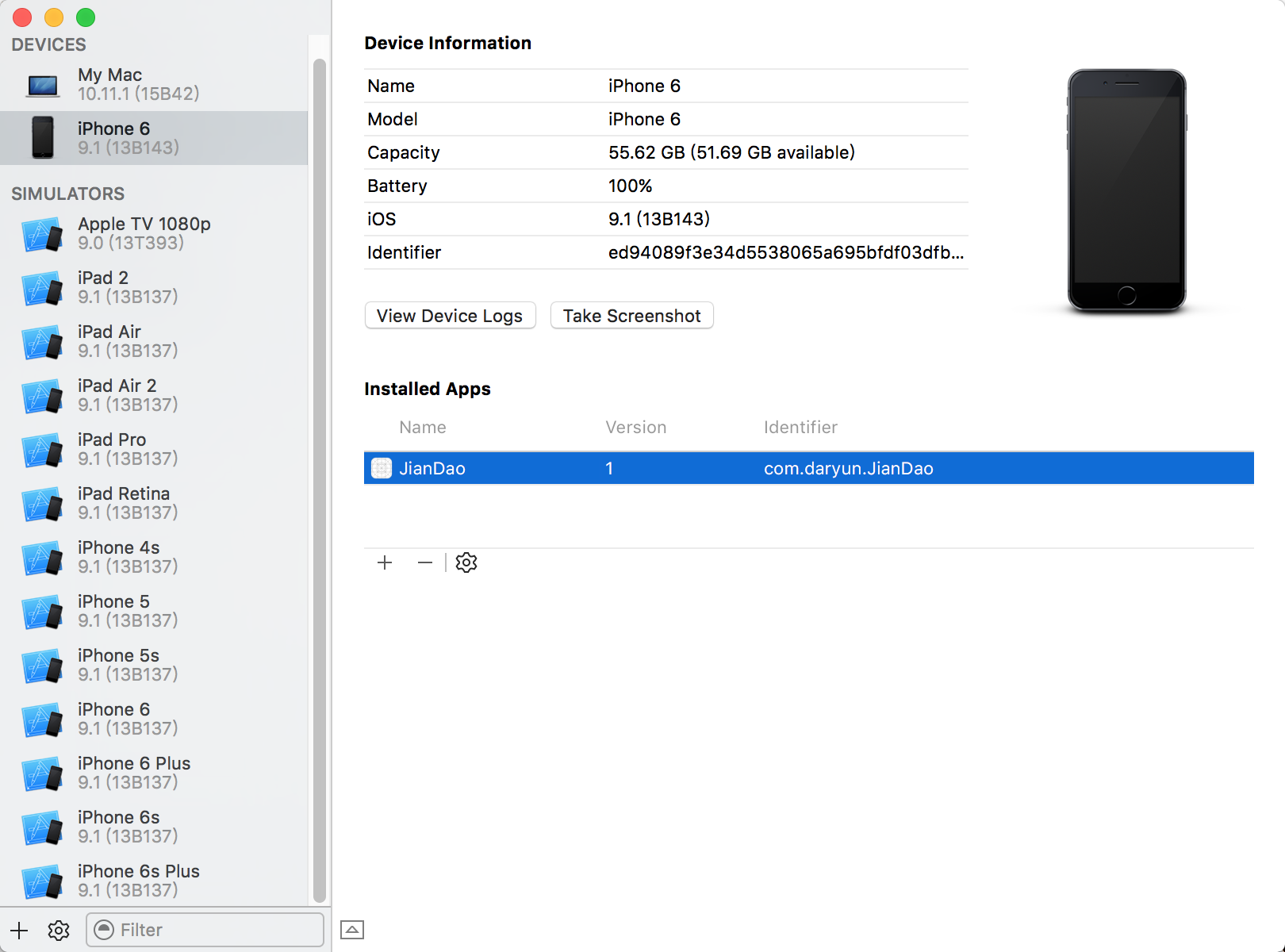
Task: Click iPhone 6s simulator icon
Action: [x=43, y=827]
